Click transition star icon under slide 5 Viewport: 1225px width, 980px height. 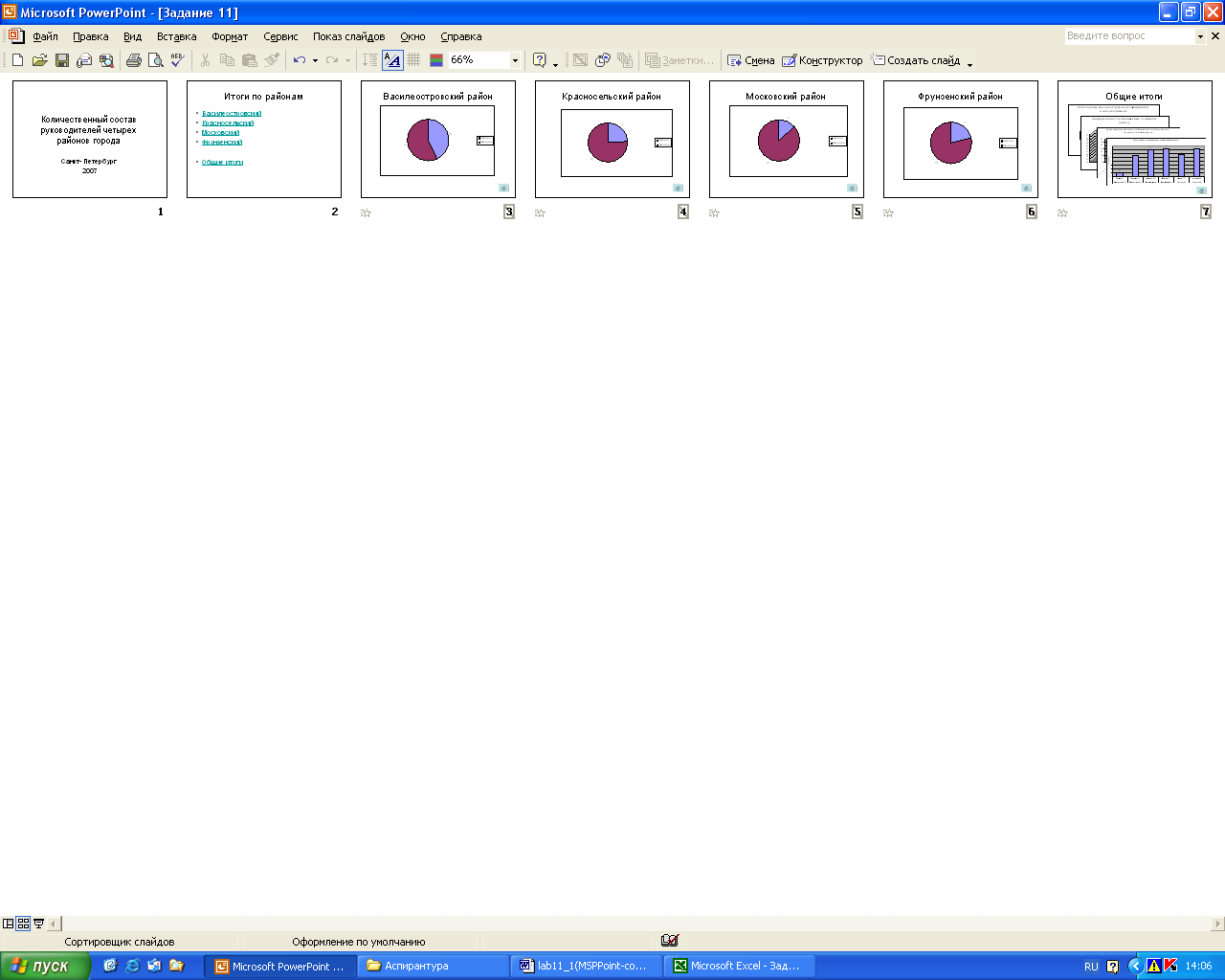click(714, 212)
